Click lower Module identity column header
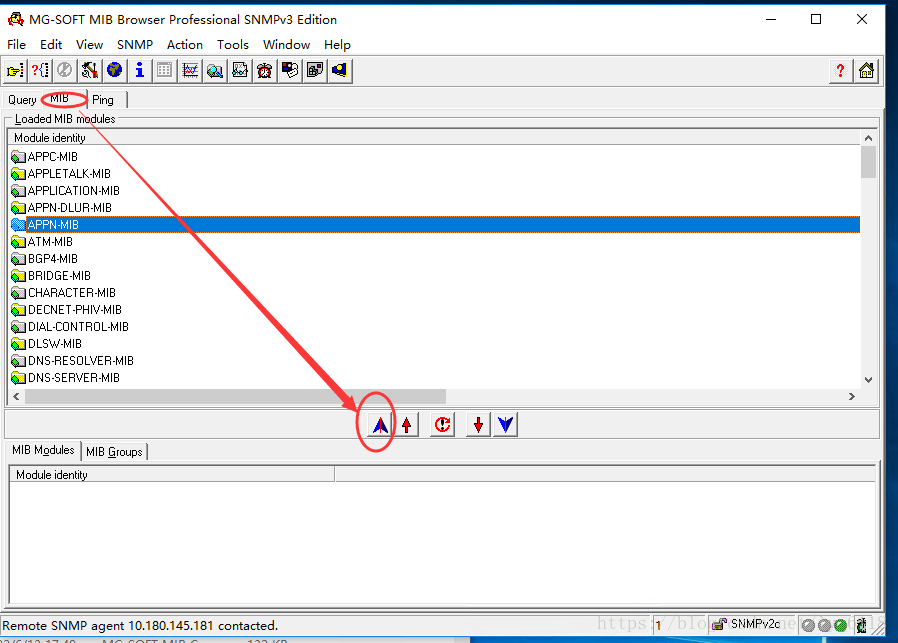The width and height of the screenshot is (898, 643). point(172,475)
